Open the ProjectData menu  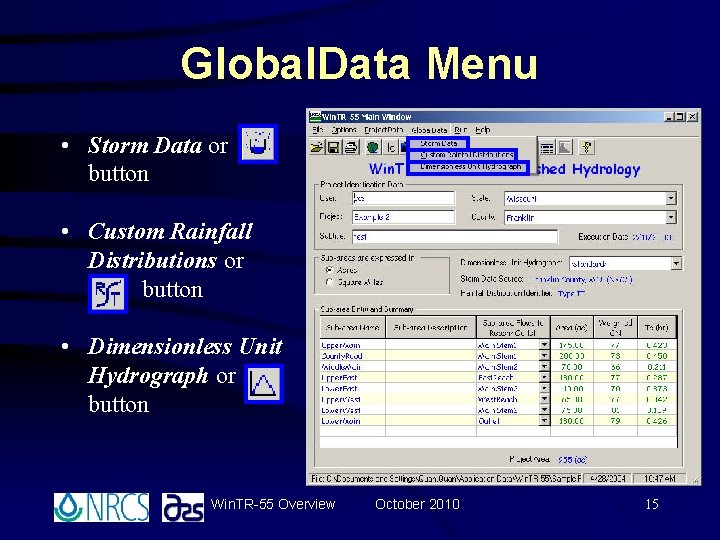pyautogui.click(x=383, y=130)
